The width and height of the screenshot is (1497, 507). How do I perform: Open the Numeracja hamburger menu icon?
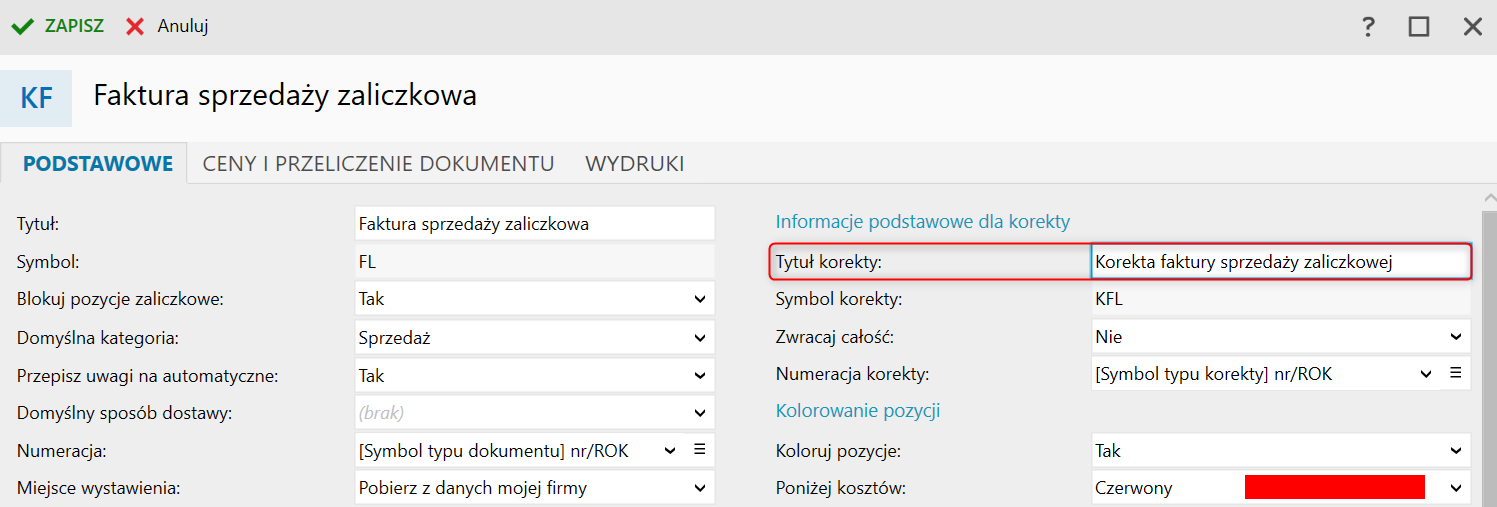point(699,450)
